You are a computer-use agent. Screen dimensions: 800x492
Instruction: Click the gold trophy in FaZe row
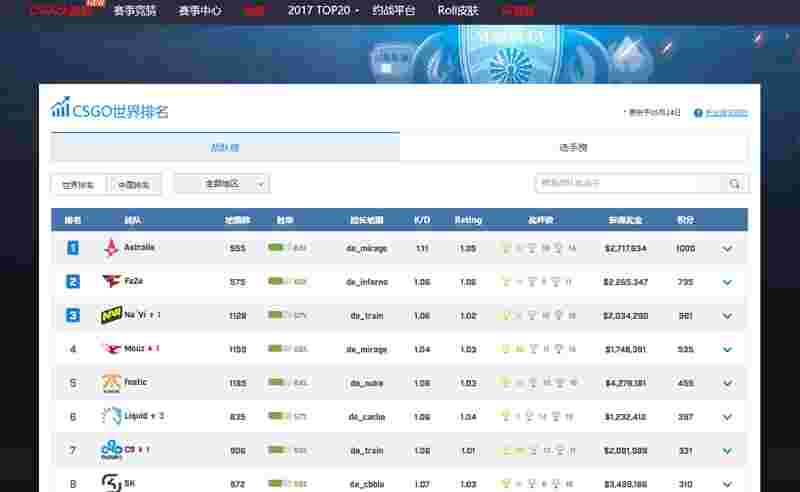click(506, 282)
